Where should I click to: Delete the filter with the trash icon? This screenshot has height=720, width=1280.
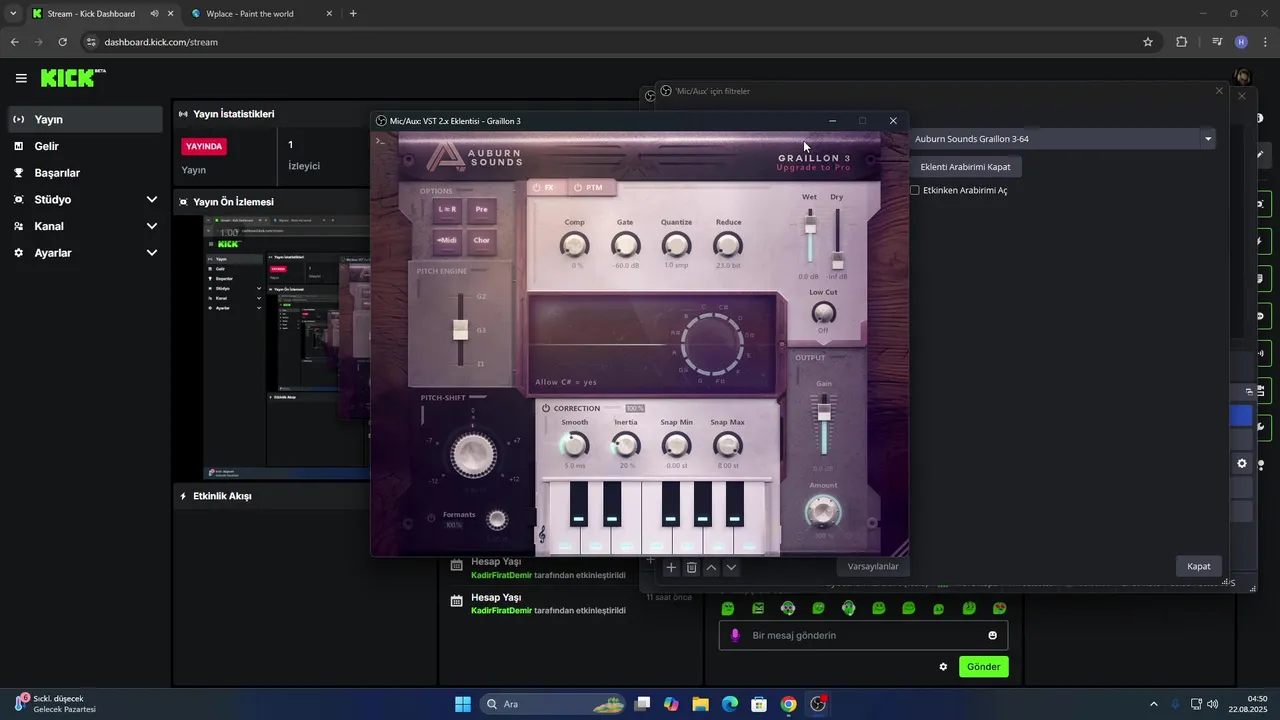691,567
